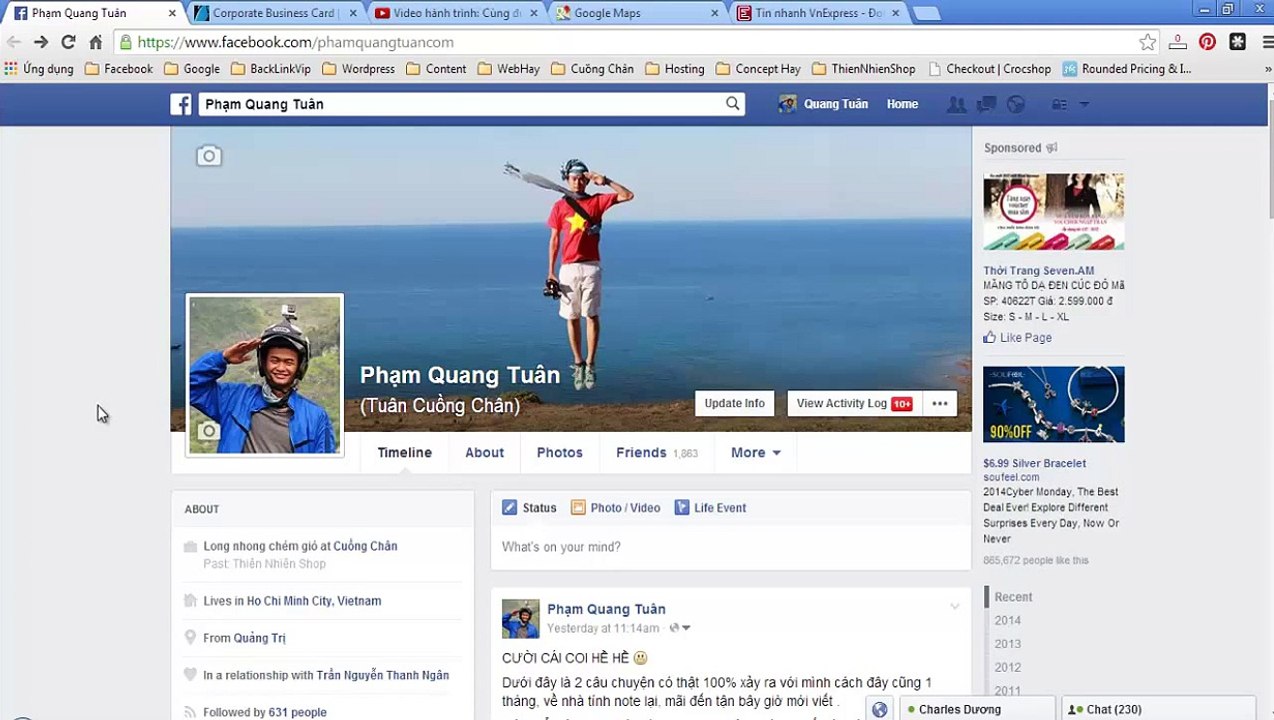
Task: Open the Thời Trang Seven.AM ad image
Action: (x=1054, y=212)
